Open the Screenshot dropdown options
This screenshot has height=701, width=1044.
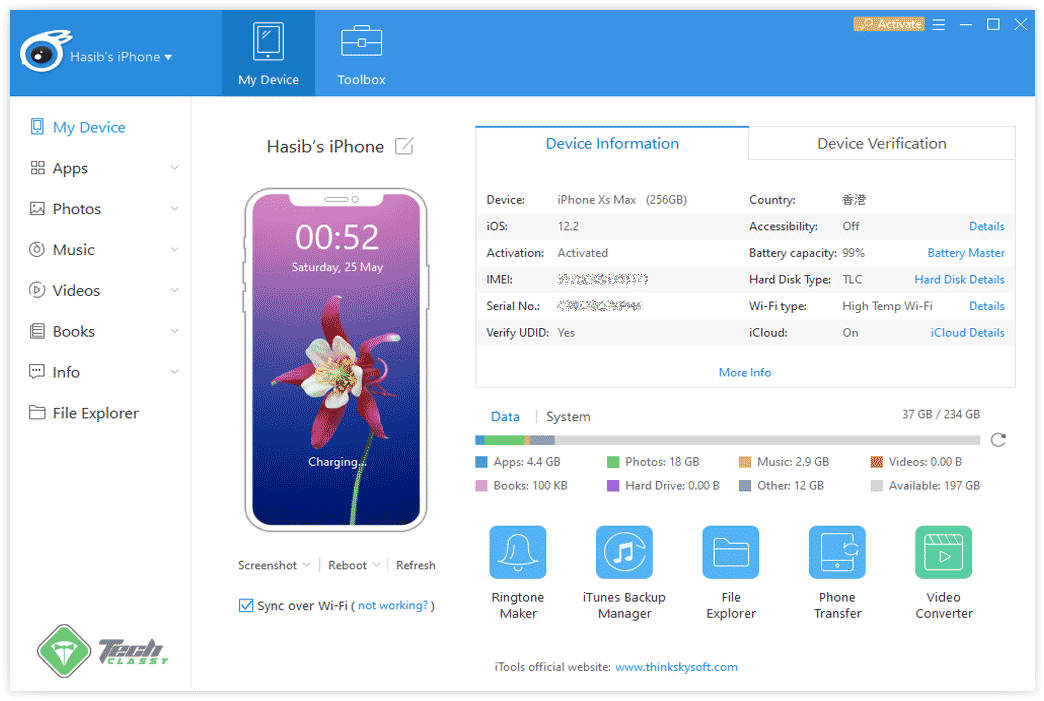[274, 565]
